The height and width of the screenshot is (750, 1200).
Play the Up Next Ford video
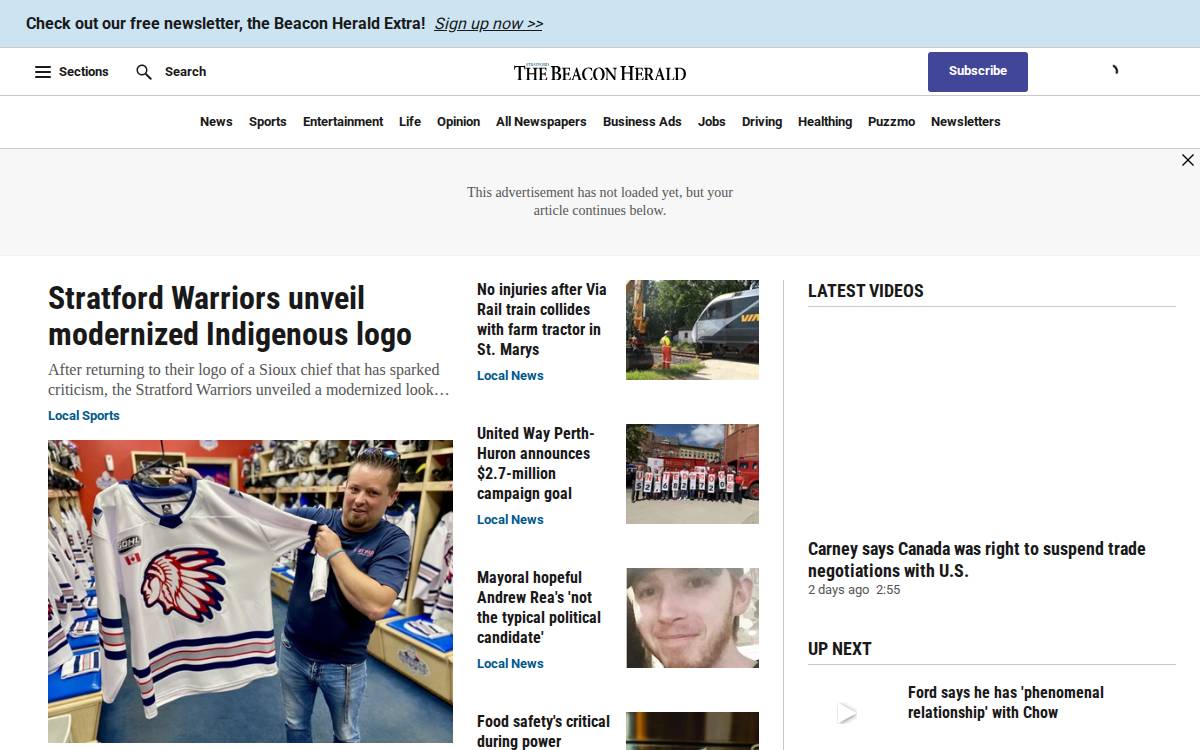(847, 713)
